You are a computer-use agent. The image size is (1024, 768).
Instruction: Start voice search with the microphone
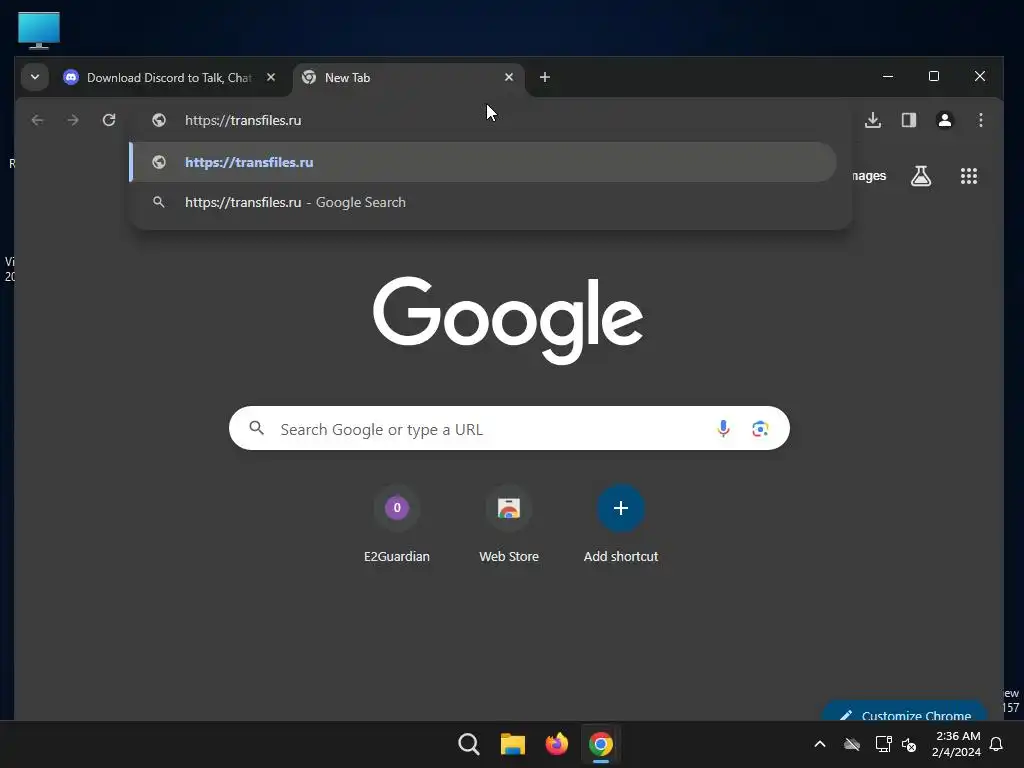[x=723, y=428]
